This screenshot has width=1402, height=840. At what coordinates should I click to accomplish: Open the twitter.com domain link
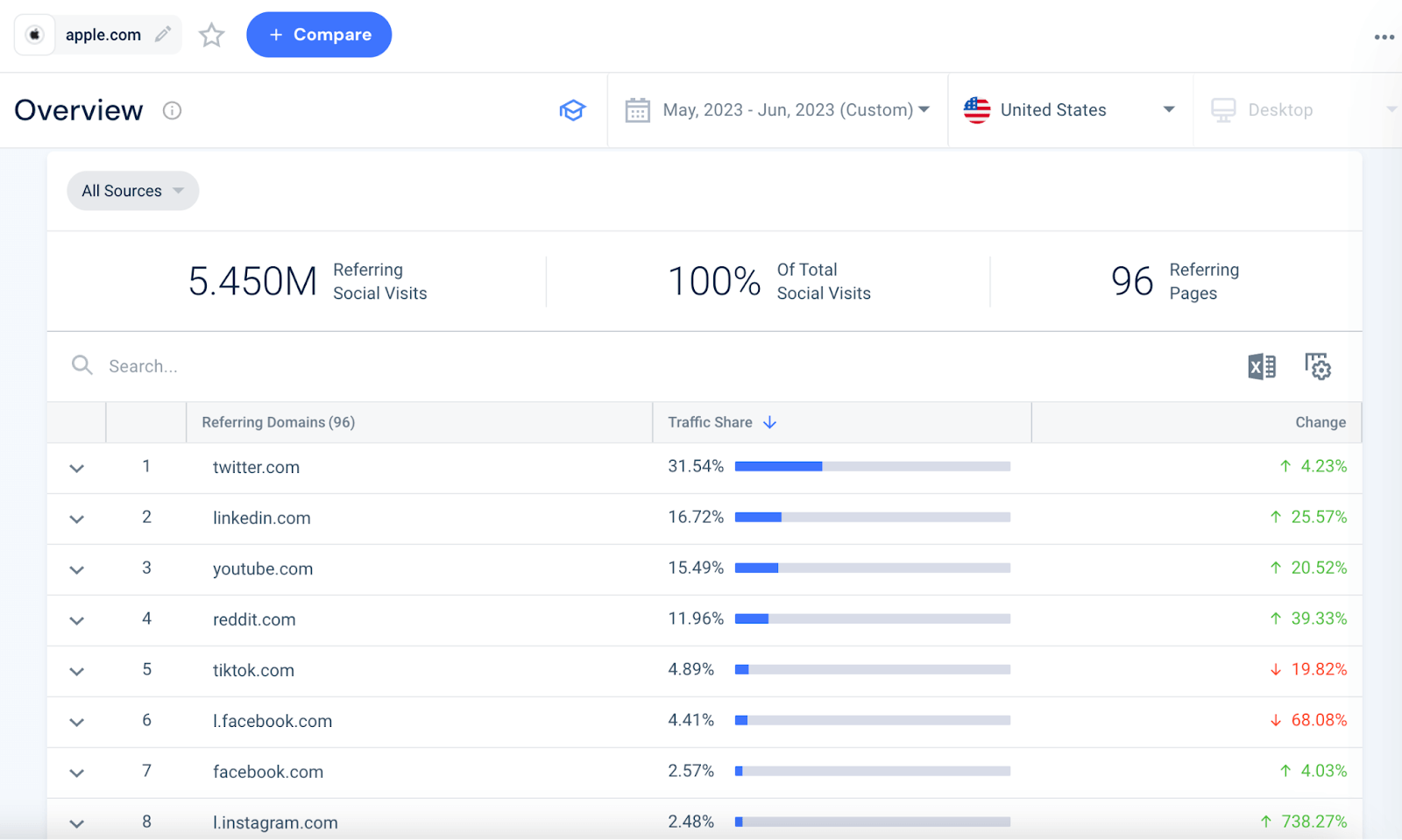click(256, 468)
